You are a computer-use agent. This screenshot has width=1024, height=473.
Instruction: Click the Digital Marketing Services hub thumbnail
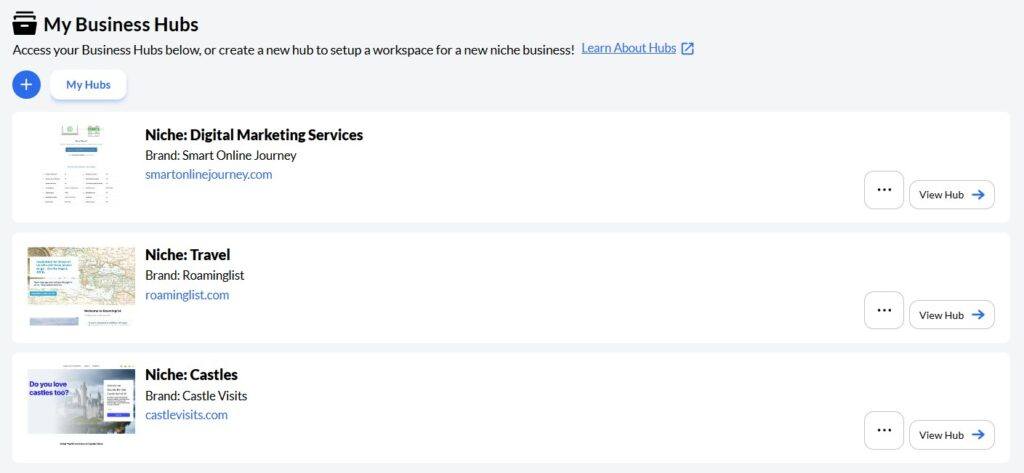(81, 166)
